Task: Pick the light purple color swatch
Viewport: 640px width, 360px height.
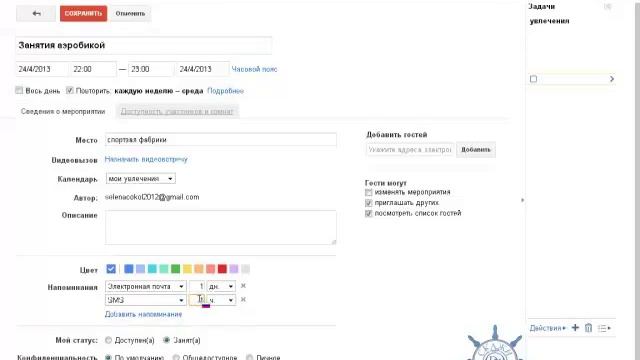Action: [233, 269]
